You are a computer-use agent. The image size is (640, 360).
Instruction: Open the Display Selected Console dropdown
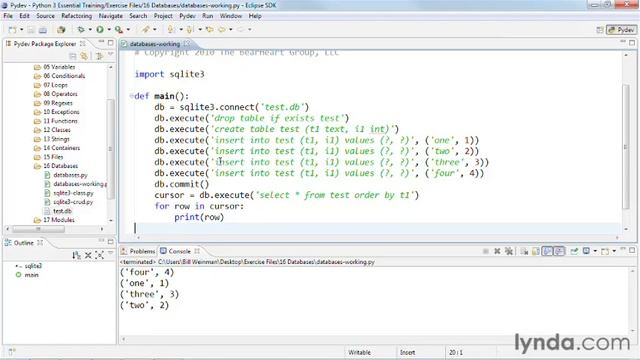595,251
